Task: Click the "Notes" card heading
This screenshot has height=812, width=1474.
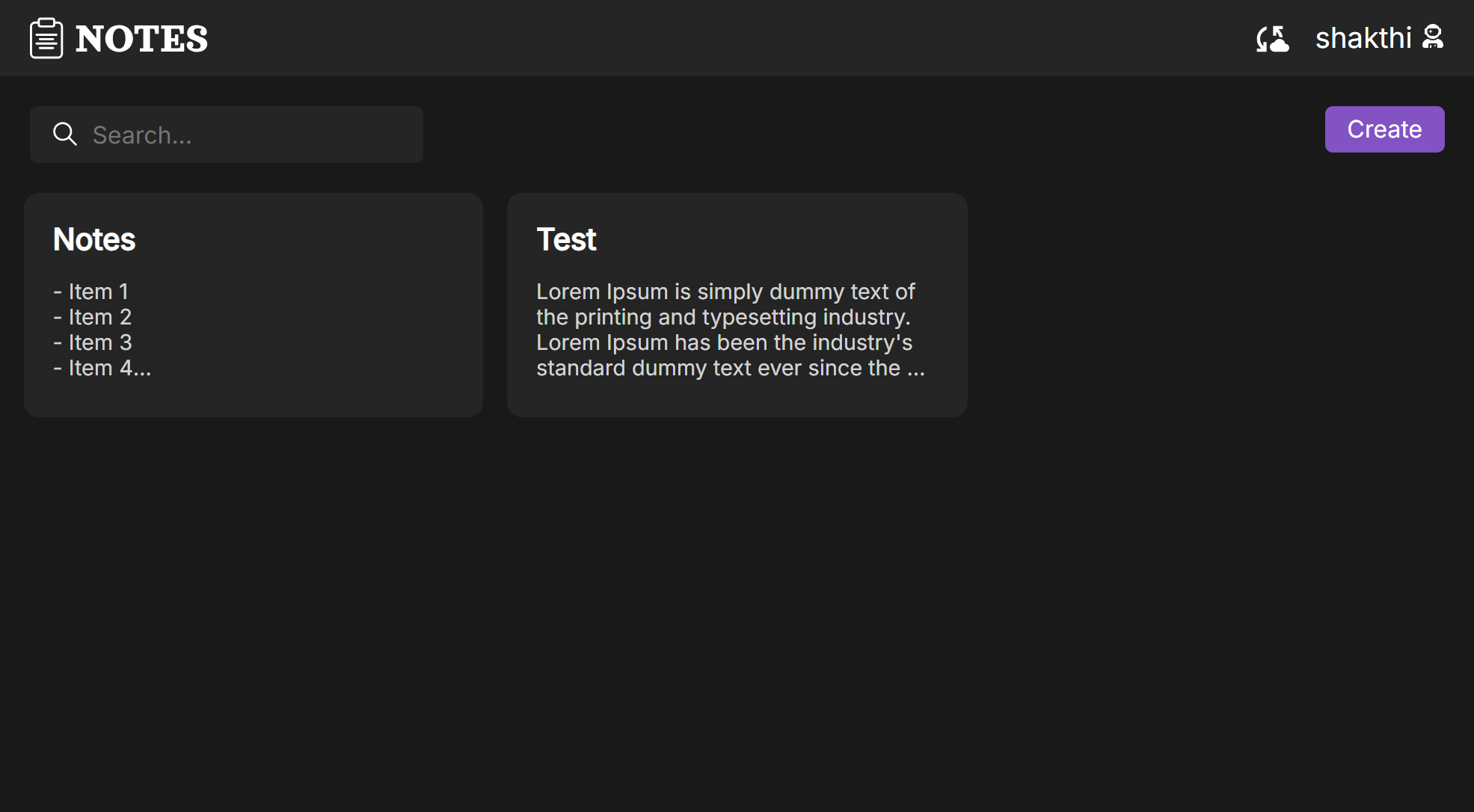Action: click(x=94, y=239)
